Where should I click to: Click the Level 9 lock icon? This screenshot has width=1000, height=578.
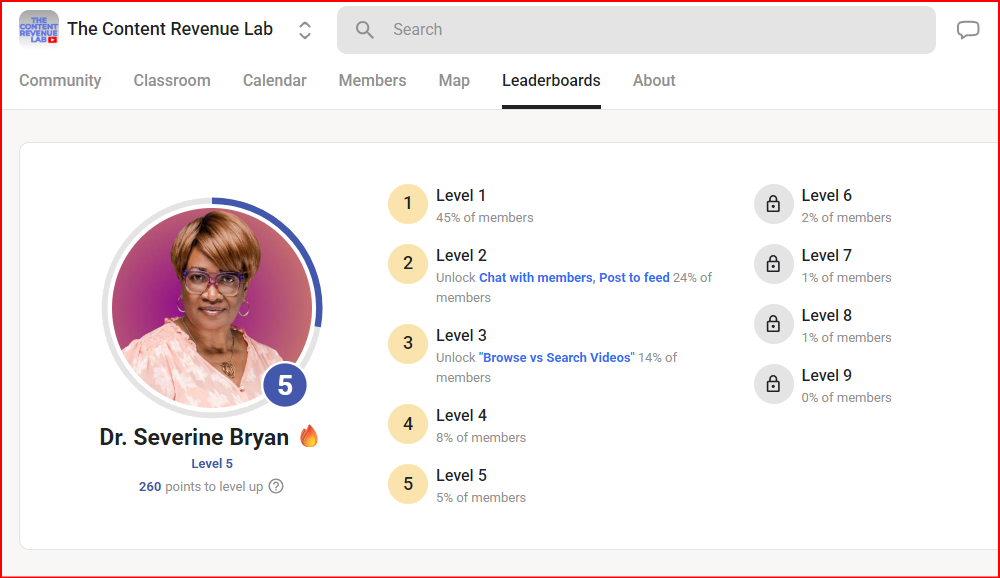point(773,384)
